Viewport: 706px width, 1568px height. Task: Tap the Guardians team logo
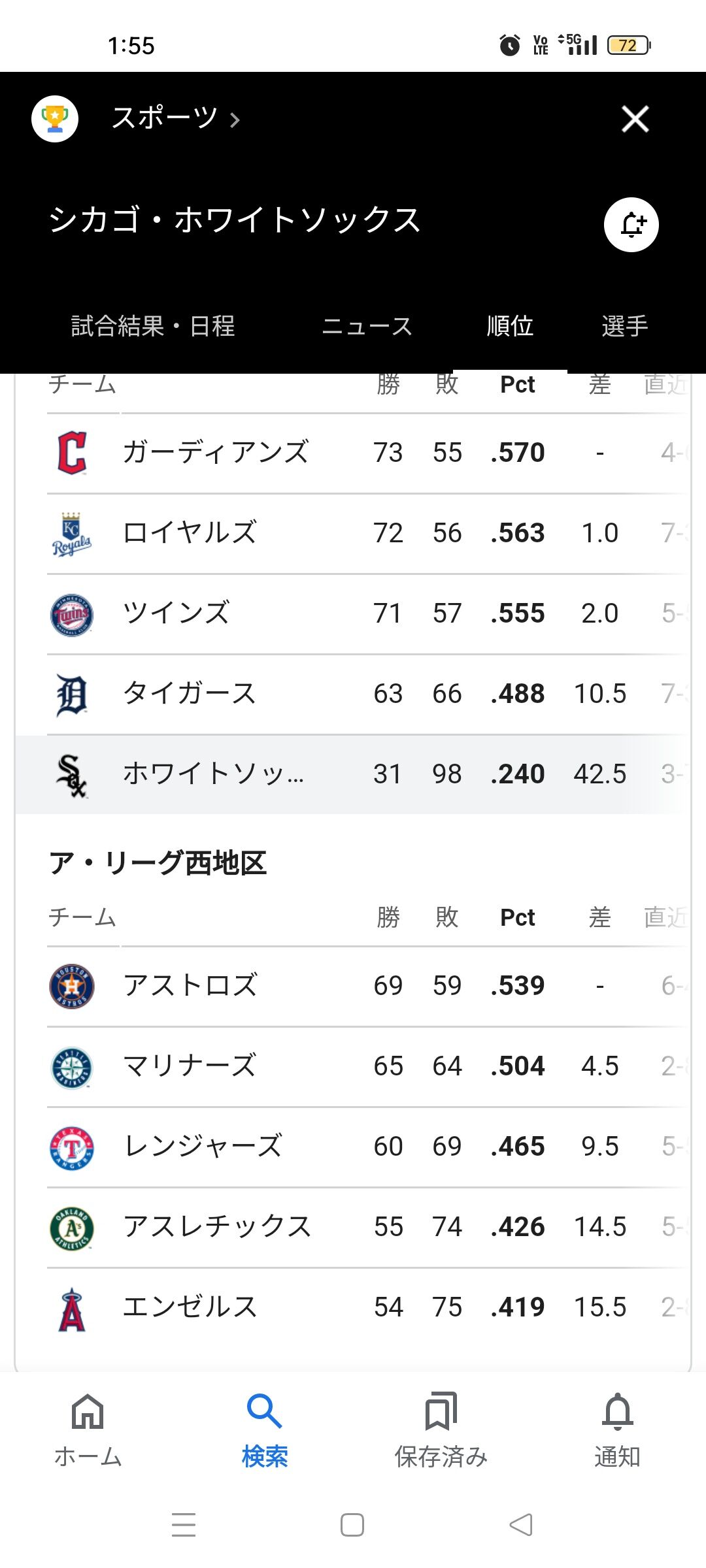click(x=72, y=453)
